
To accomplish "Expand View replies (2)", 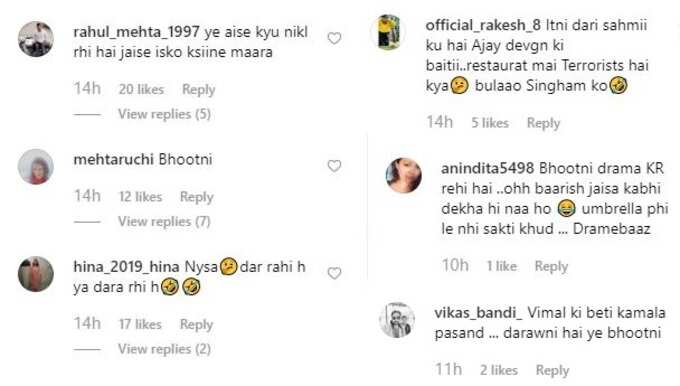I will (164, 349).
